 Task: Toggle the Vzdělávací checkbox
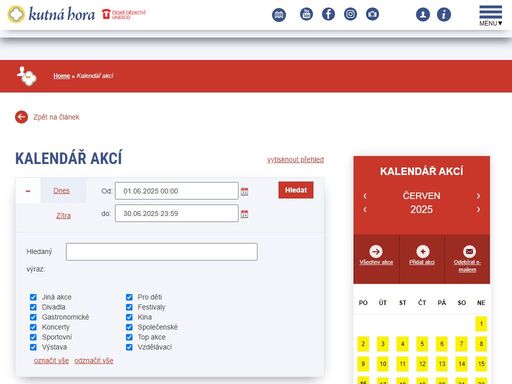[129, 347]
